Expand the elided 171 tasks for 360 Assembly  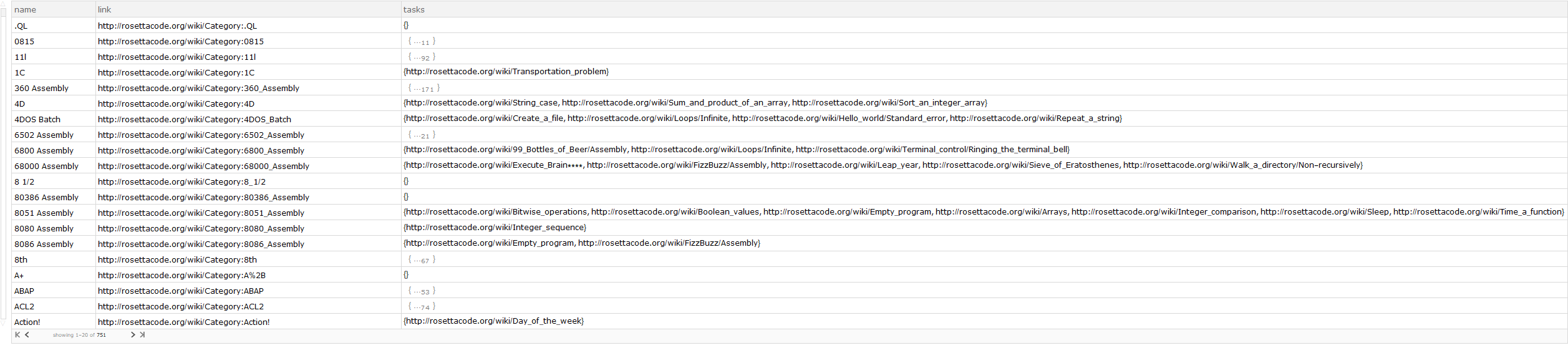coord(424,88)
